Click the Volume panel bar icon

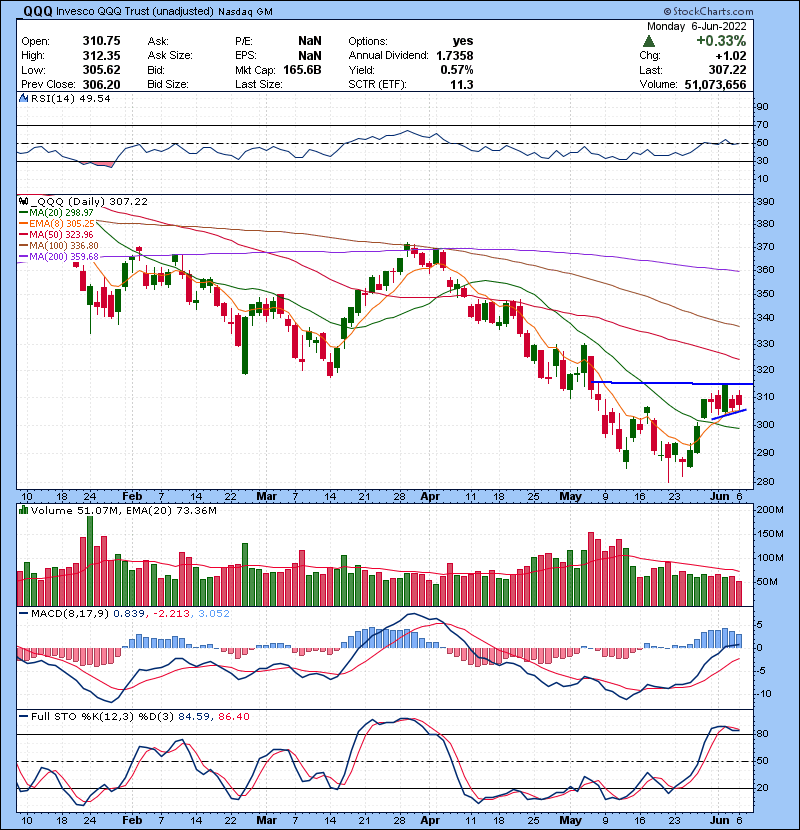pos(23,510)
